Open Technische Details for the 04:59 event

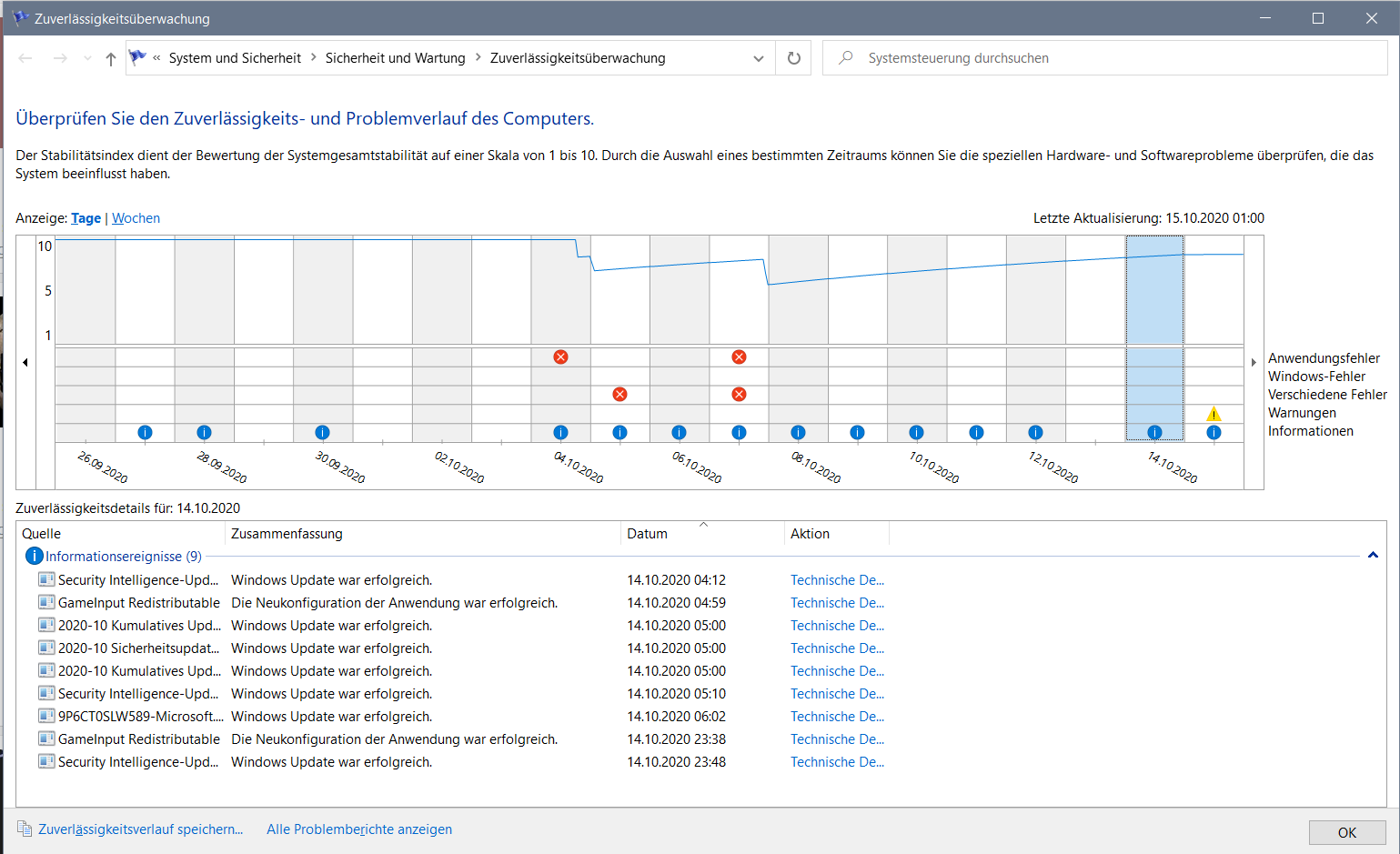pyautogui.click(x=837, y=603)
